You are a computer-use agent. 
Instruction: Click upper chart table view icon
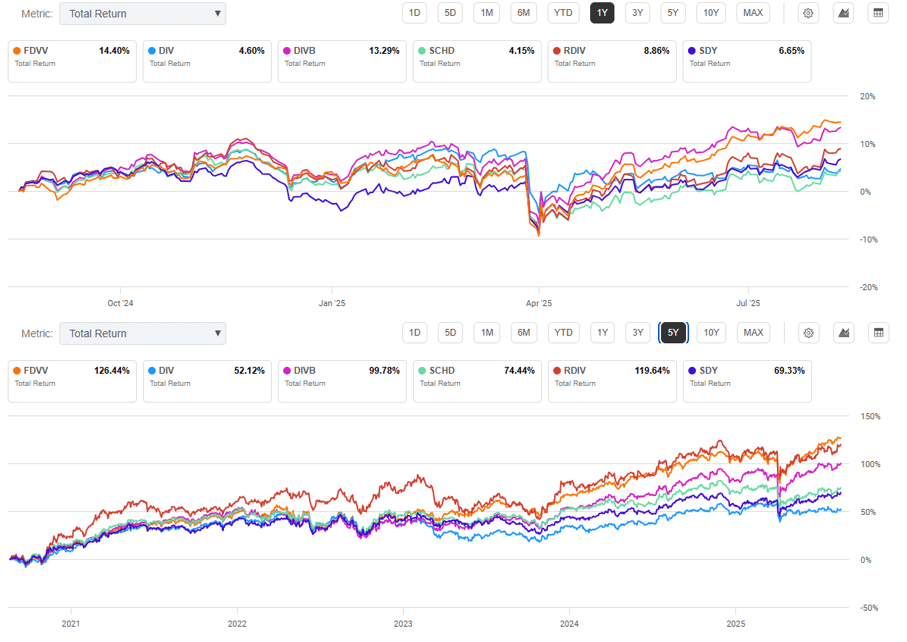[878, 13]
